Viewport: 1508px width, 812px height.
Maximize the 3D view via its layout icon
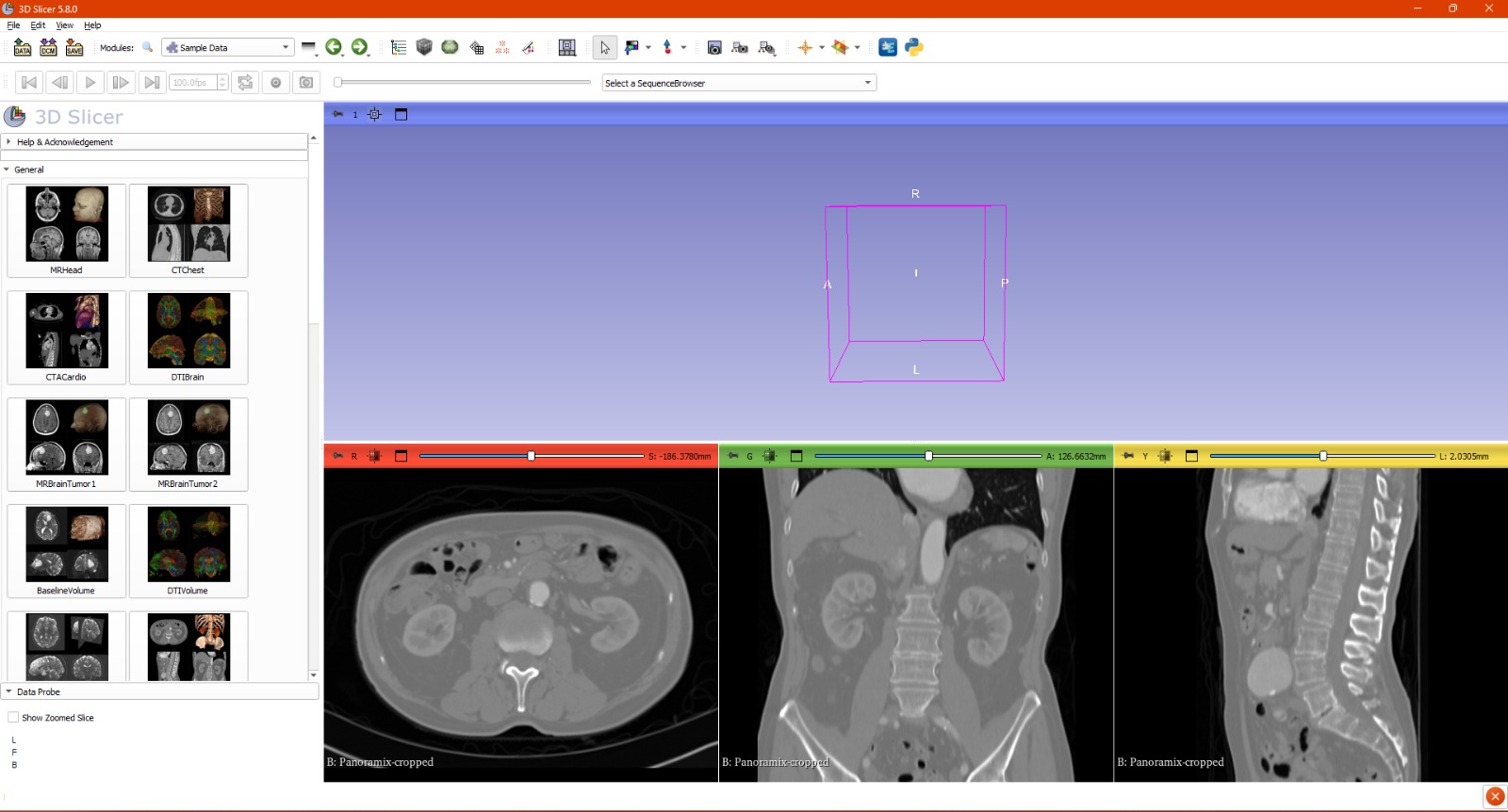[x=401, y=115]
